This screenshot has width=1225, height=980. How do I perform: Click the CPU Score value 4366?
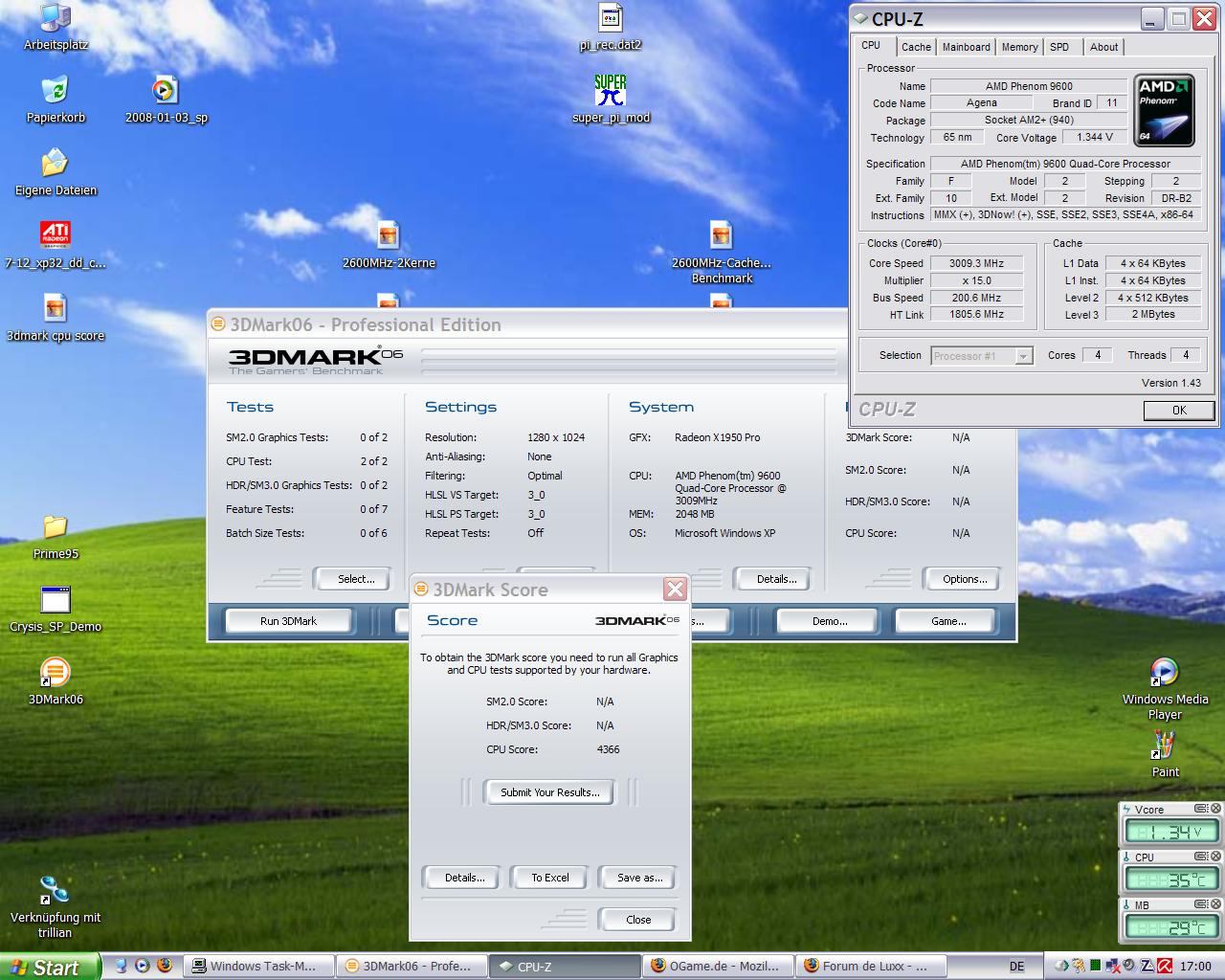click(x=608, y=749)
